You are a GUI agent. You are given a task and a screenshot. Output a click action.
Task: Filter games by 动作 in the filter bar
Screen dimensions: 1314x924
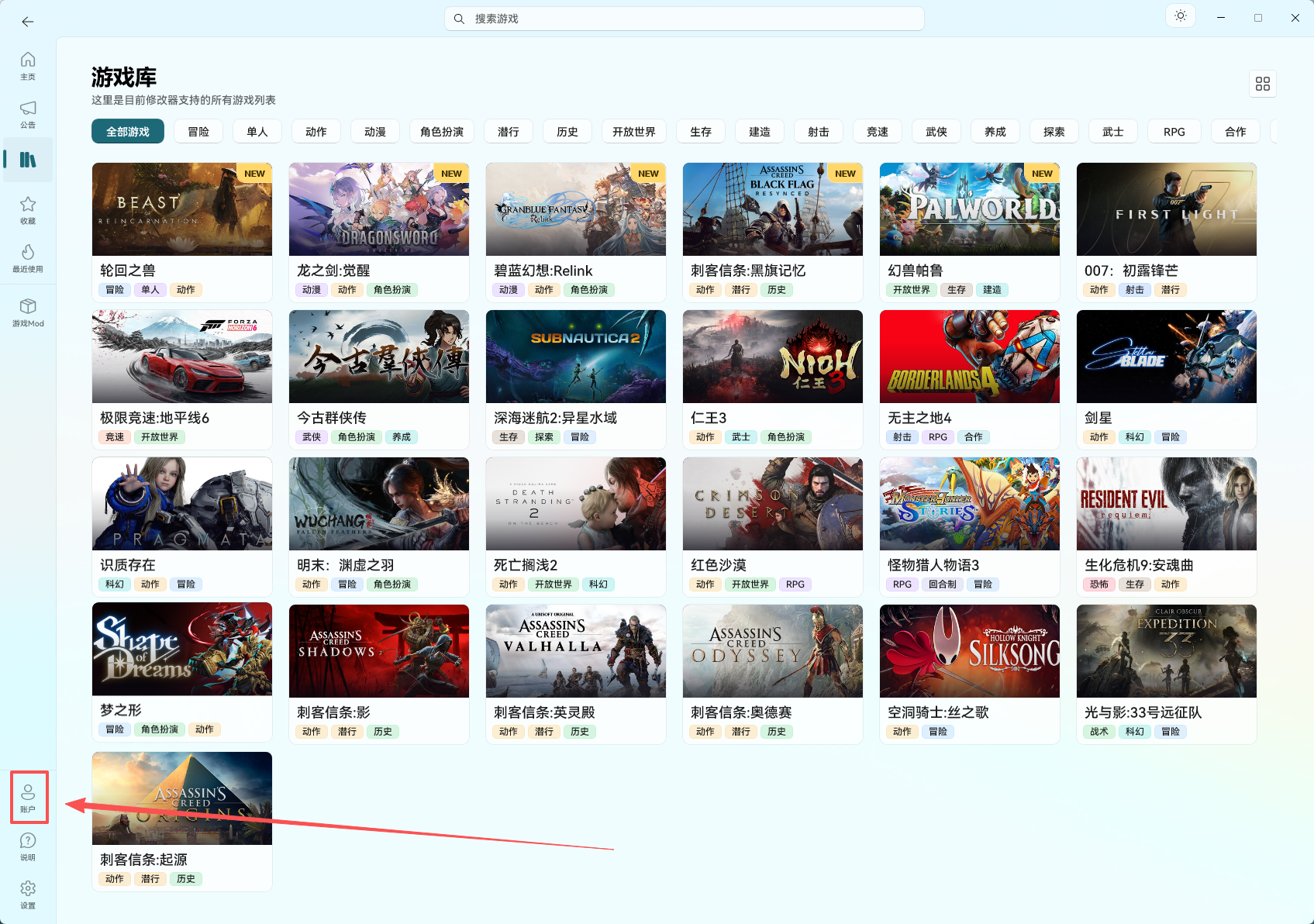[316, 132]
